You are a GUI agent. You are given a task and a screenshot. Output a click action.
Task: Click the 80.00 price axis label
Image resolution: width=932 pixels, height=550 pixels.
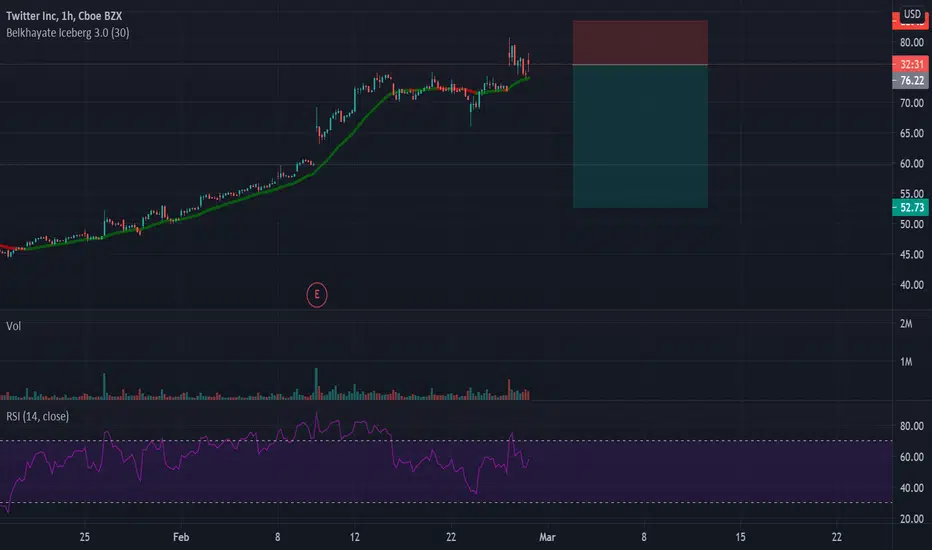[912, 42]
